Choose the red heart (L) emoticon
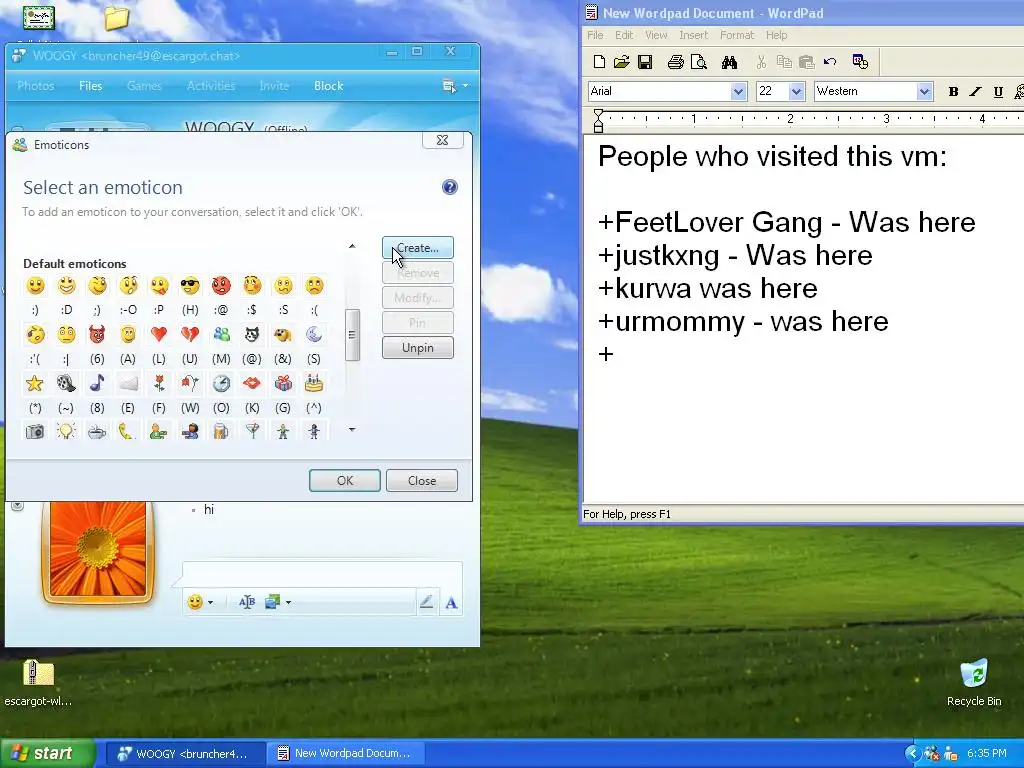 pos(159,334)
